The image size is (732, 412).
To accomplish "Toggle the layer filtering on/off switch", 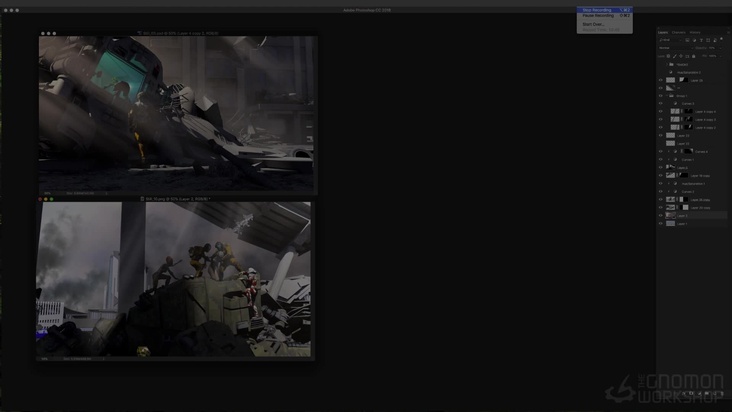I will (722, 39).
